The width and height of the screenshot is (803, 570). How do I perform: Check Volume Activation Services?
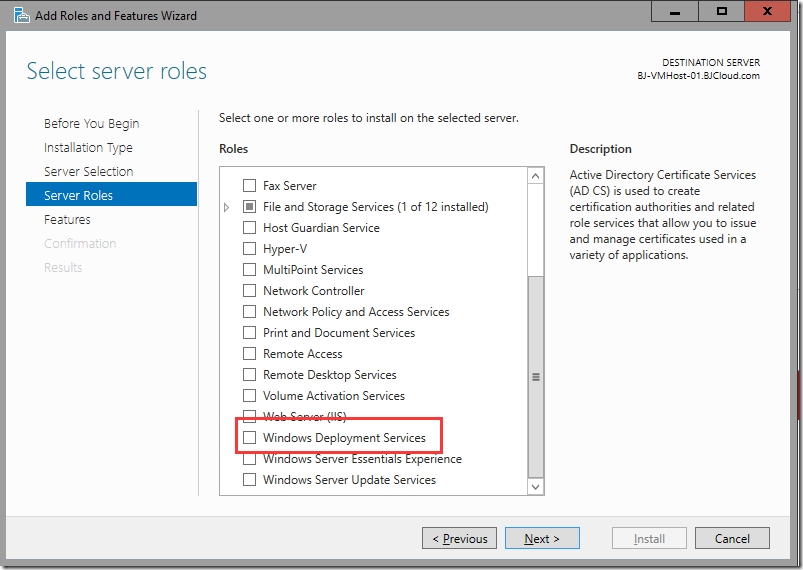pyautogui.click(x=249, y=395)
